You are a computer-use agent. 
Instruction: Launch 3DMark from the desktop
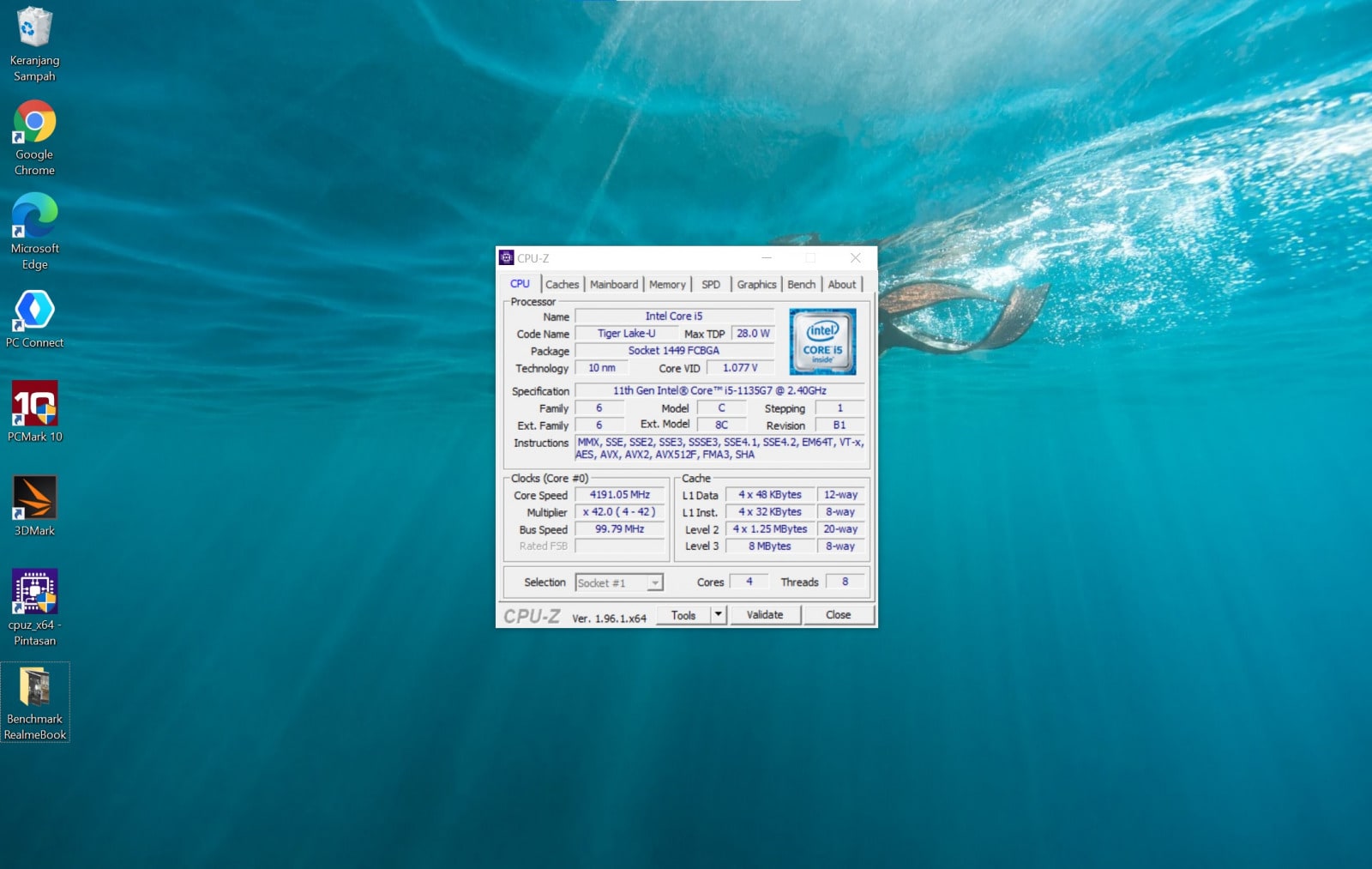coord(34,498)
